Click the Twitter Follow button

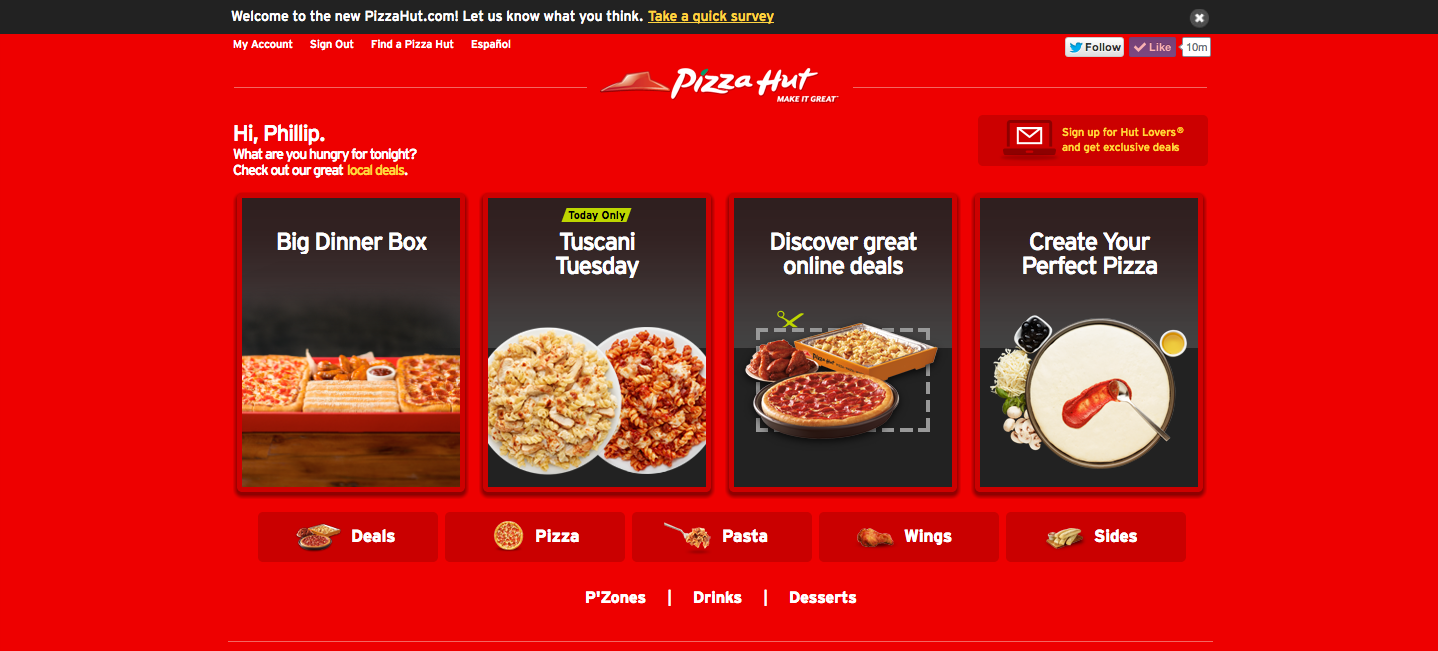pyautogui.click(x=1095, y=47)
